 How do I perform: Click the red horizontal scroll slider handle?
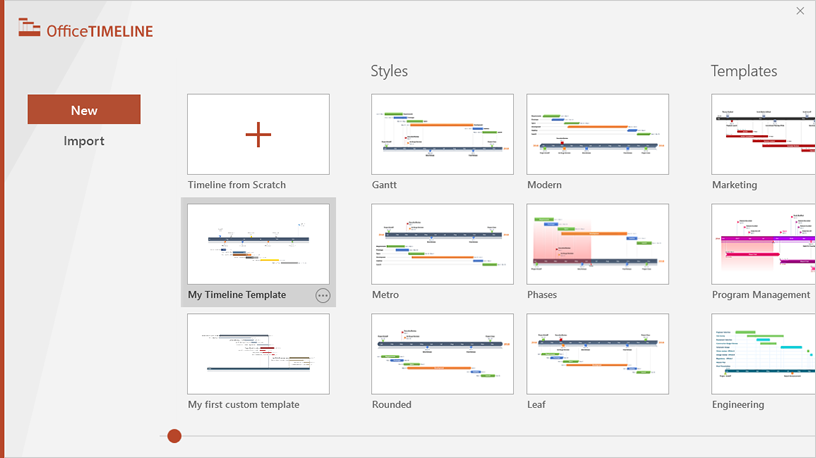175,436
